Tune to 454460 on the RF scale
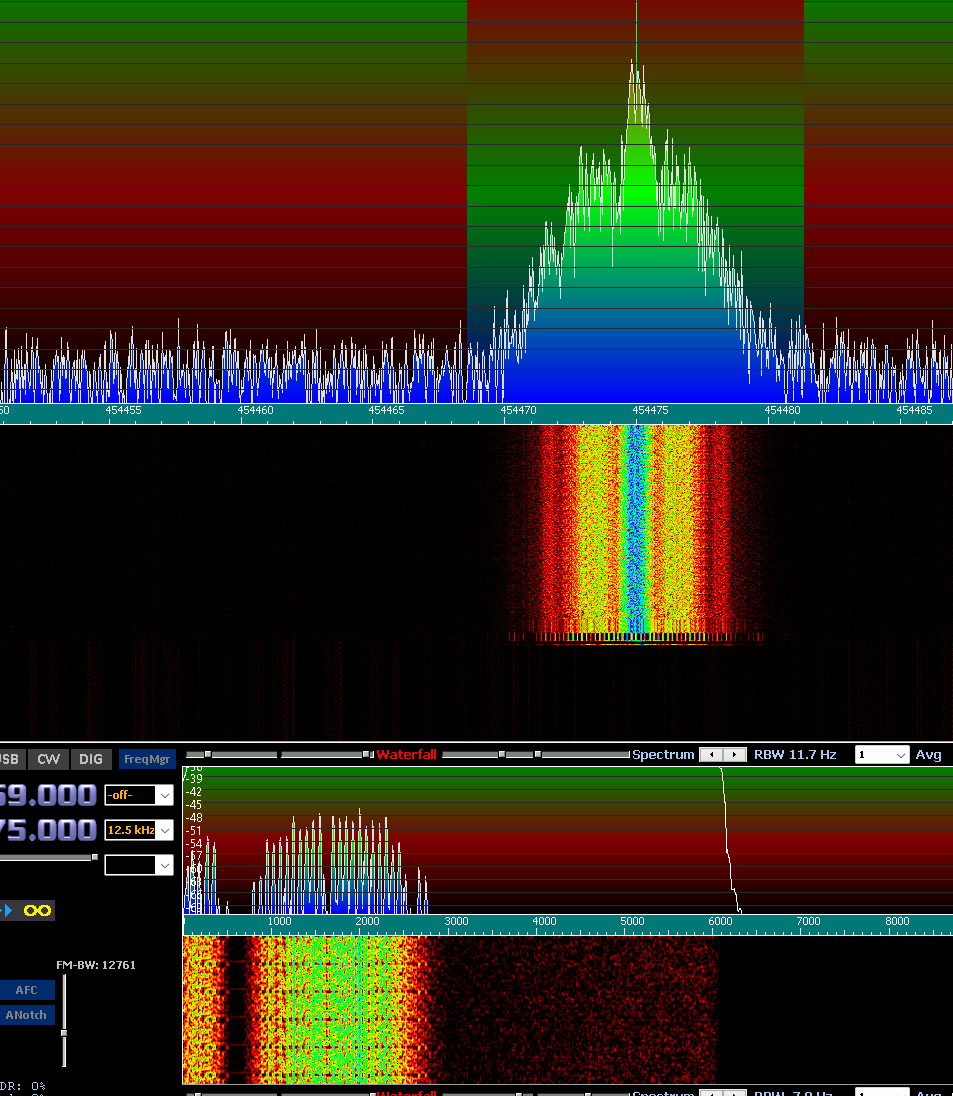 [255, 410]
